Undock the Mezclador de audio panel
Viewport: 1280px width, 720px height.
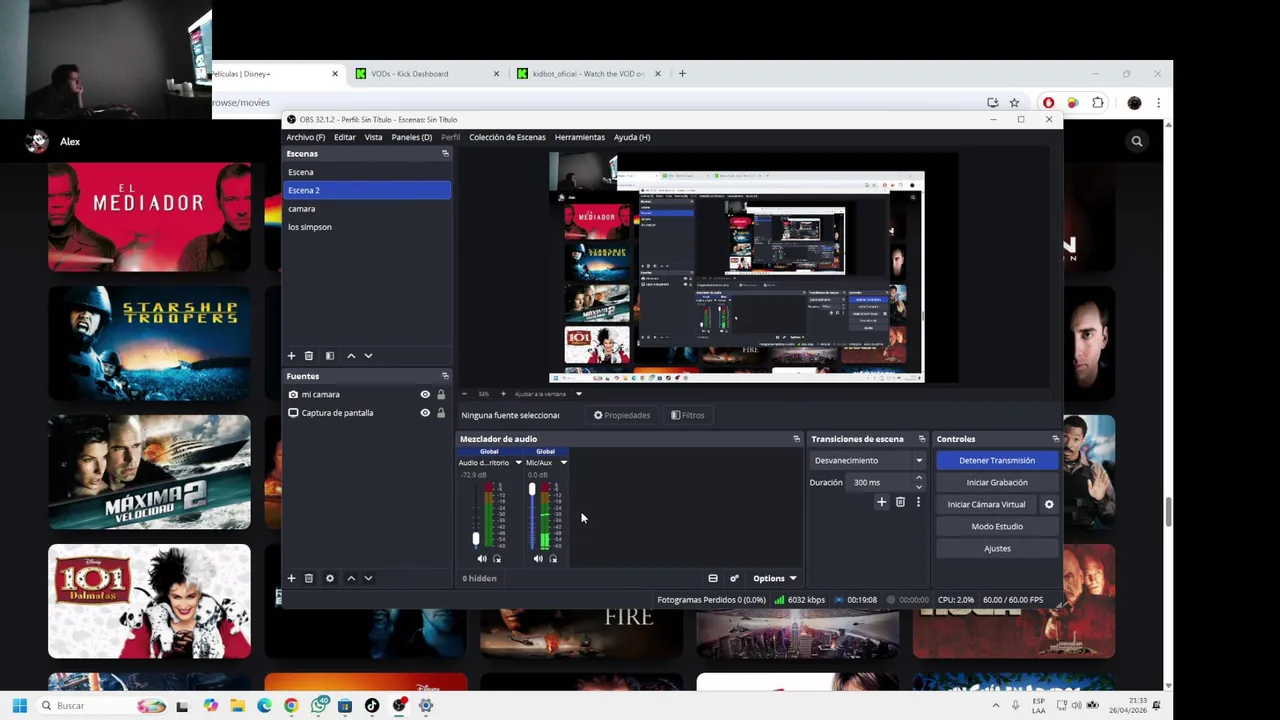click(x=797, y=439)
